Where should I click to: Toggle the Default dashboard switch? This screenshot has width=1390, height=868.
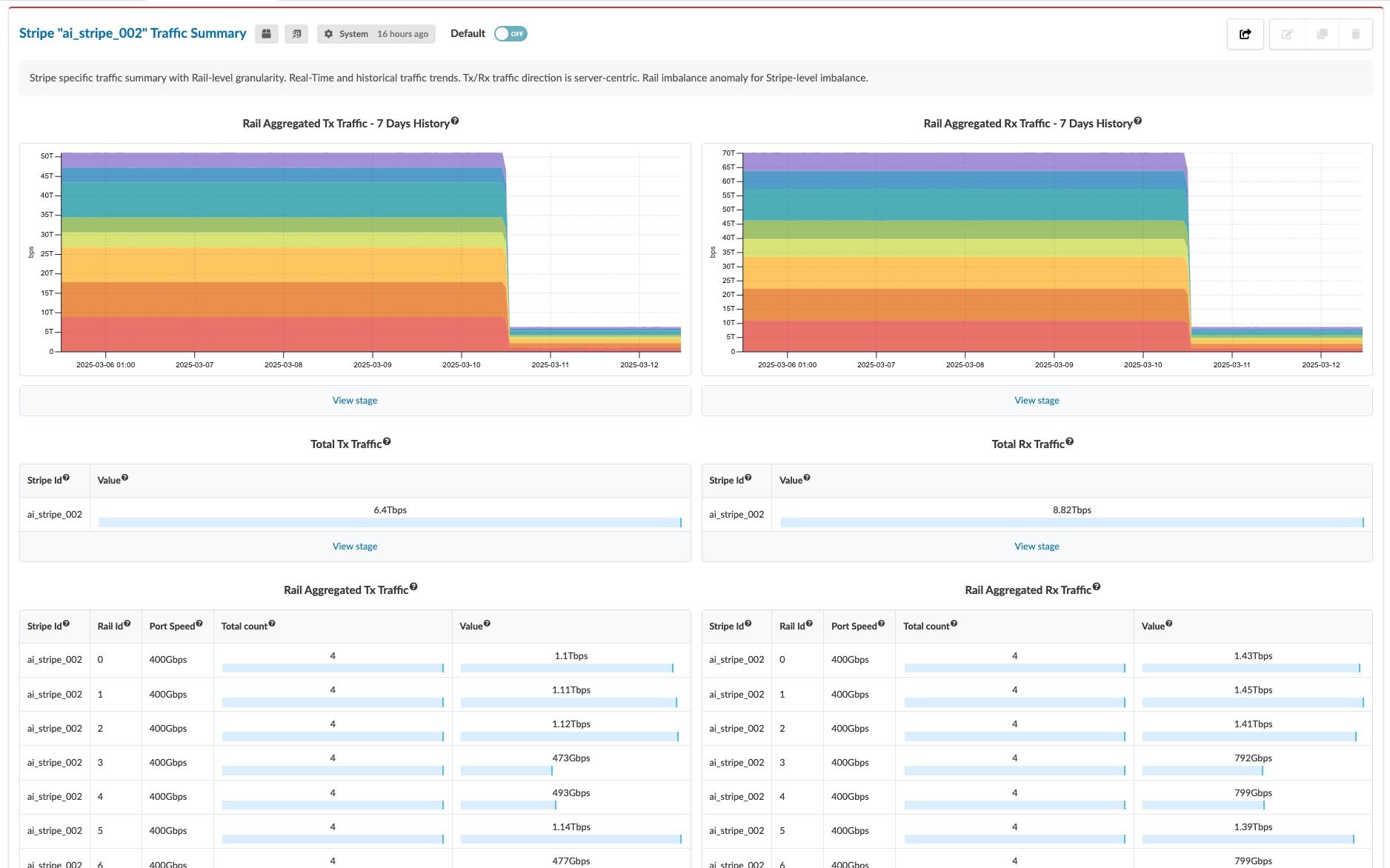[x=511, y=34]
